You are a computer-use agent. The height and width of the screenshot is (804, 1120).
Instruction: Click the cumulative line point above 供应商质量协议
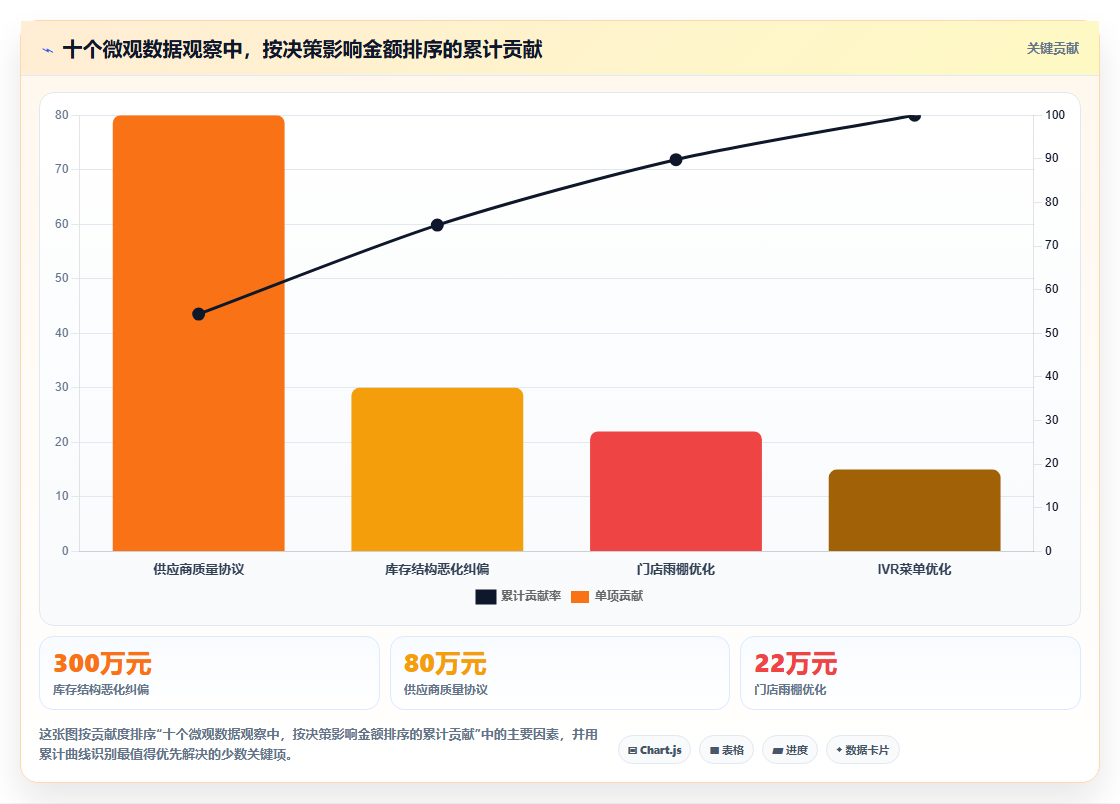click(199, 314)
